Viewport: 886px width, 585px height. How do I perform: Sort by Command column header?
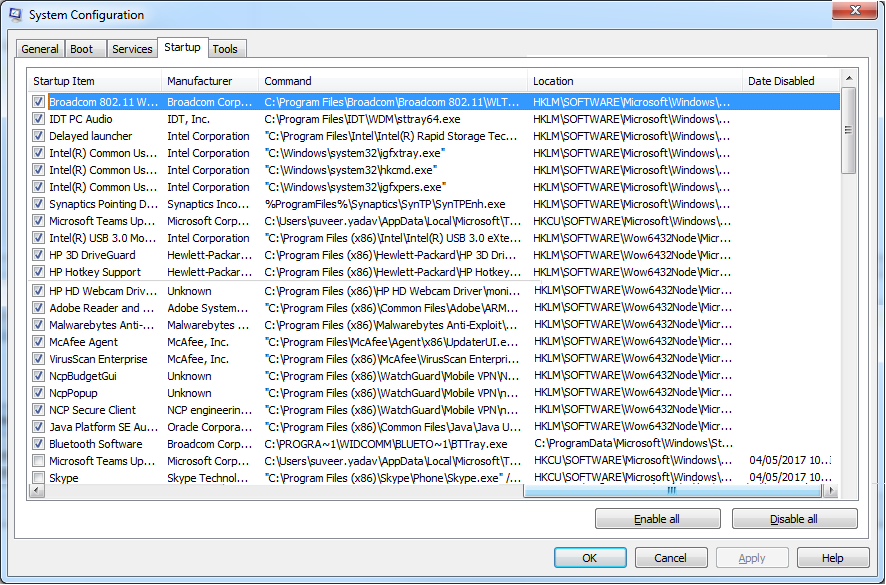[393, 81]
